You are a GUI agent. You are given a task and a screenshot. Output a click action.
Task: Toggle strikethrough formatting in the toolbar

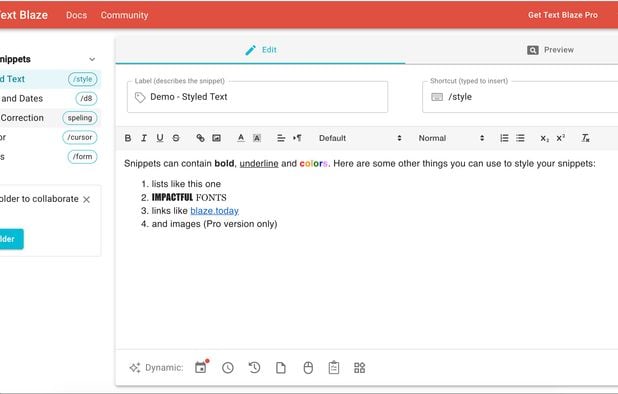[176, 138]
